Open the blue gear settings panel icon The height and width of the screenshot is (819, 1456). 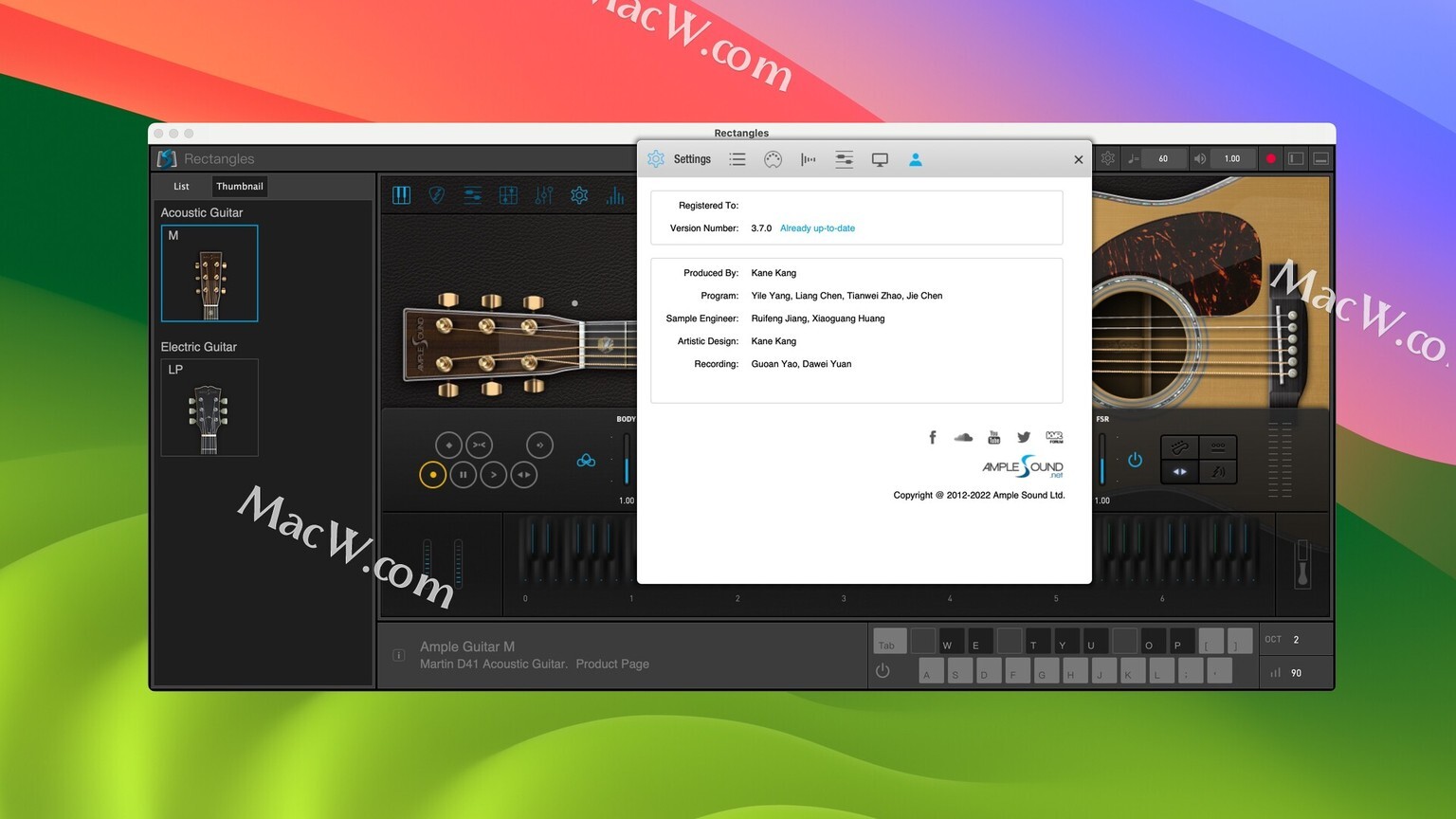[x=579, y=195]
